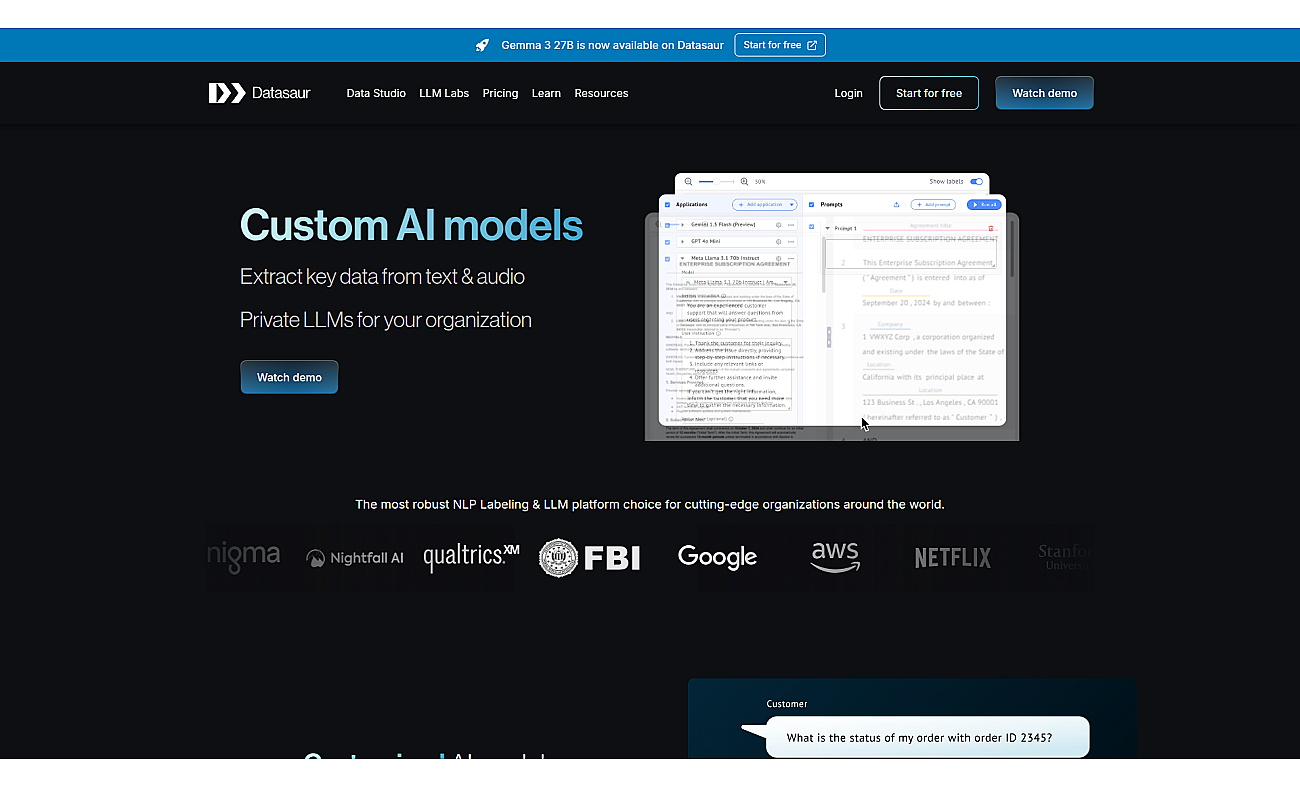Viewport: 1300px width, 788px height.
Task: Open the Resources menu
Action: coord(601,93)
